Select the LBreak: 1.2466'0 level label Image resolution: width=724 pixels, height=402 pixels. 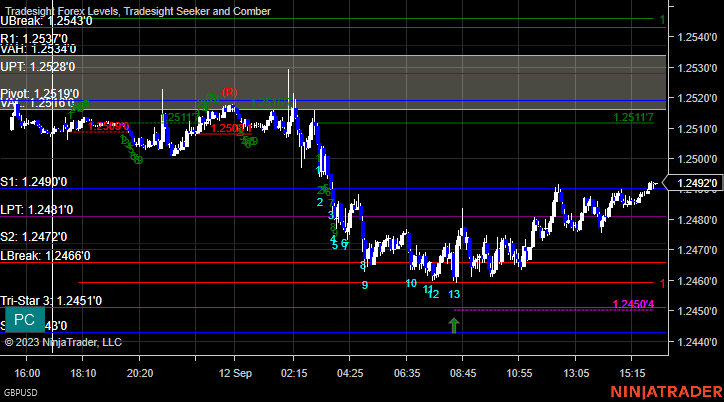[x=45, y=256]
